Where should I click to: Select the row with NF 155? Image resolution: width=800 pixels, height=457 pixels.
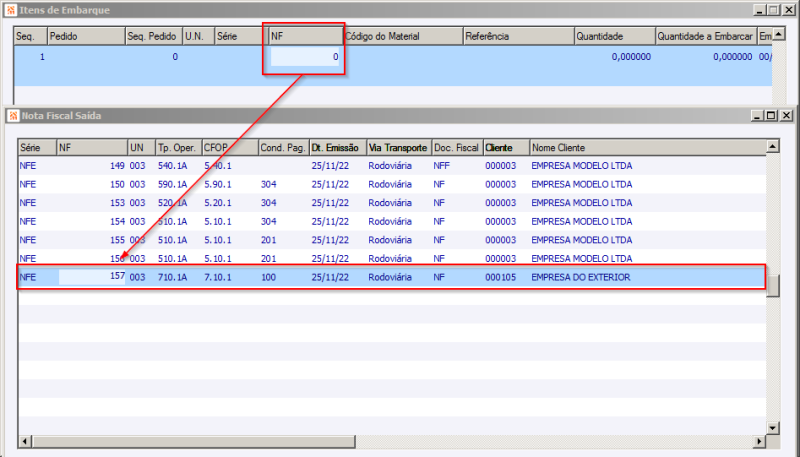coord(392,240)
